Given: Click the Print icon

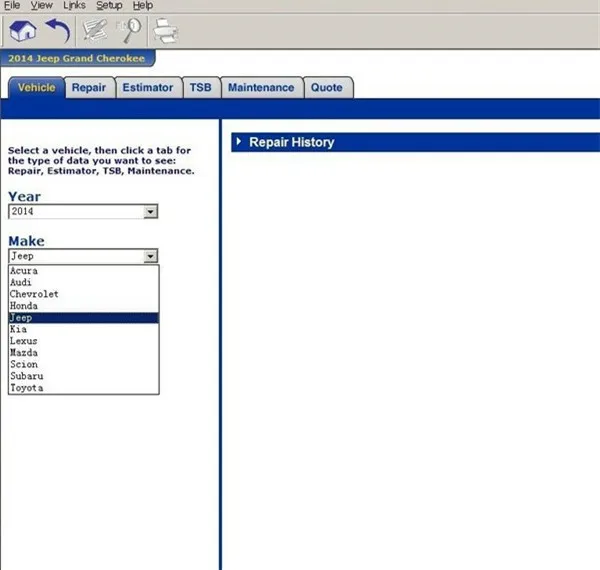Looking at the screenshot, I should click(165, 31).
